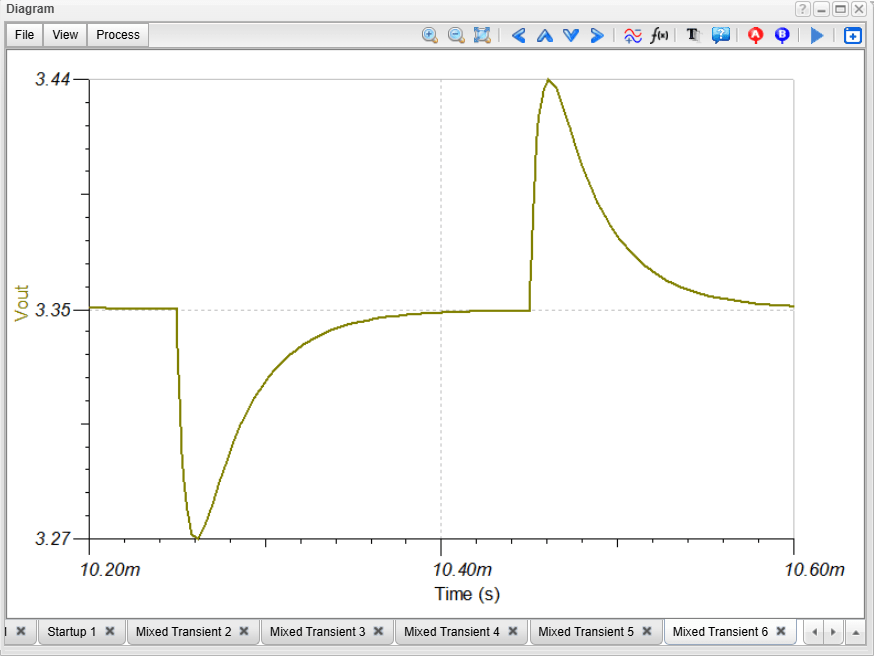Switch to the Mixed Transient 3 tab
This screenshot has width=874, height=659.
pos(317,632)
